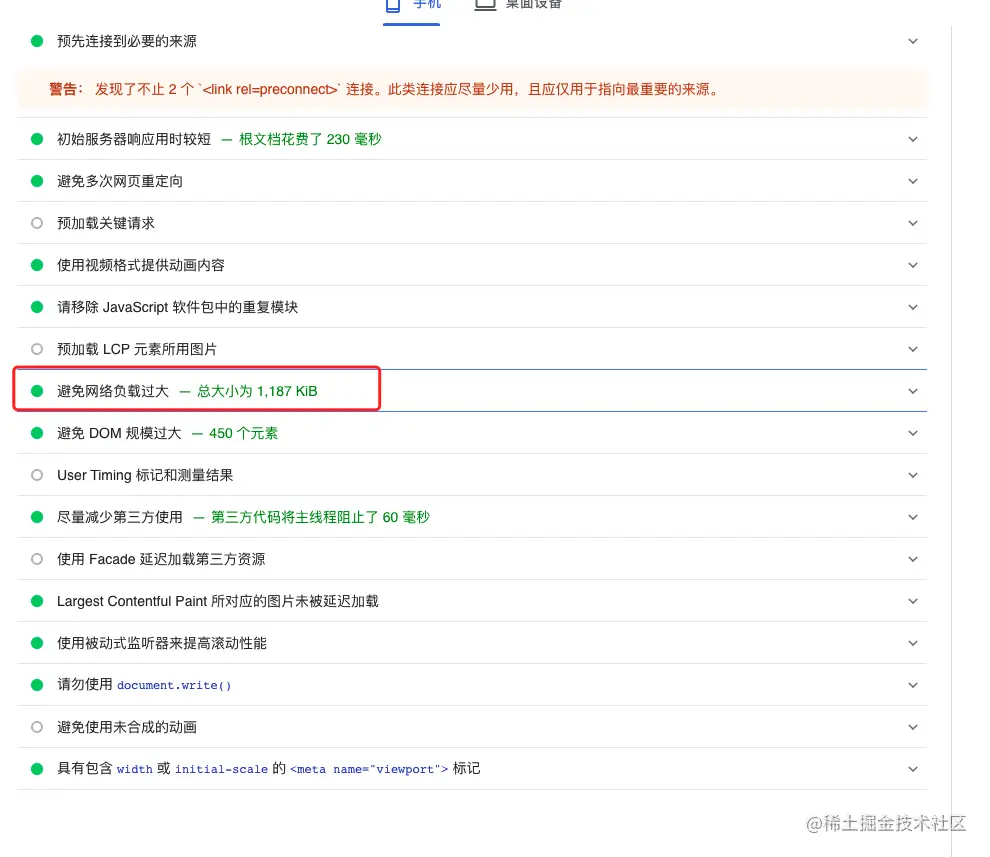
Task: Click green dot beside 使用视频格式提供动画内容
Action: click(x=37, y=265)
